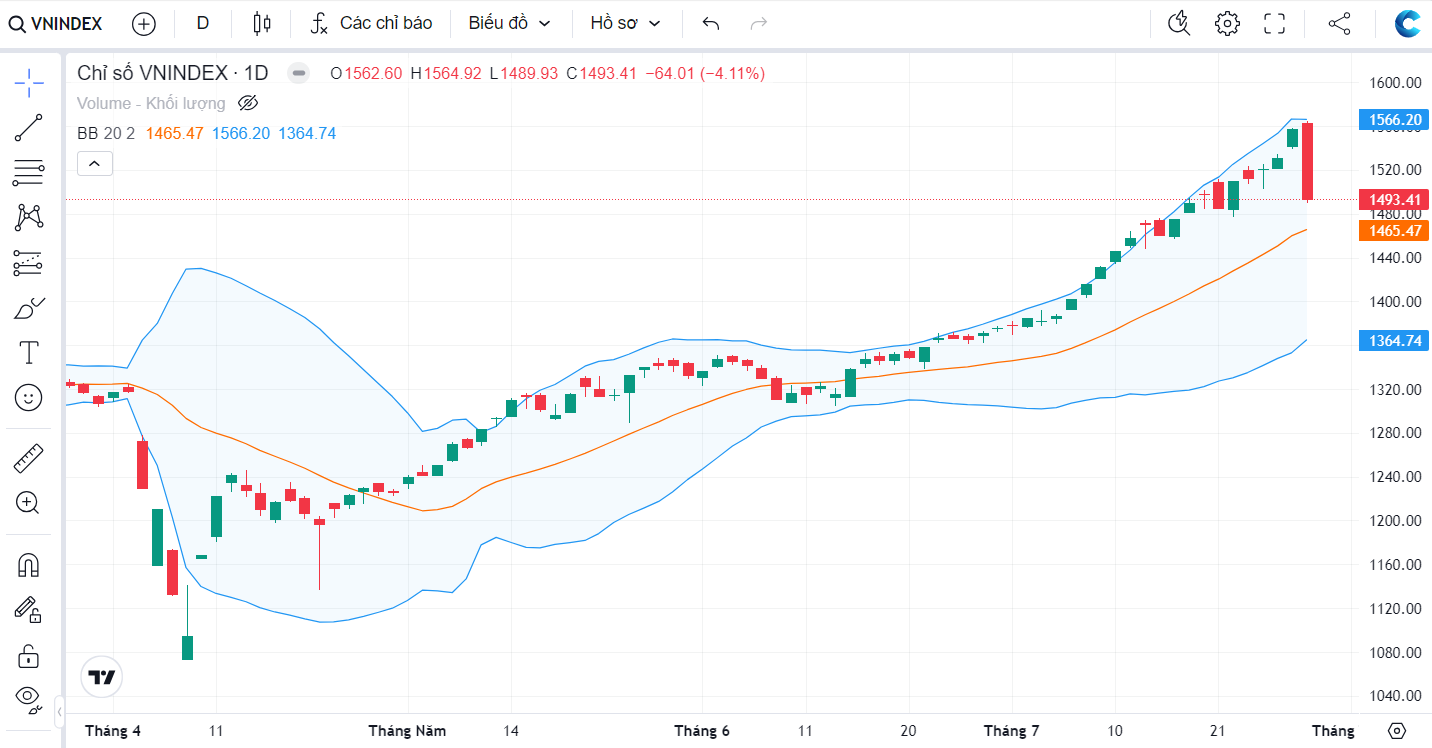Select the ruler measure tool

(x=29, y=458)
